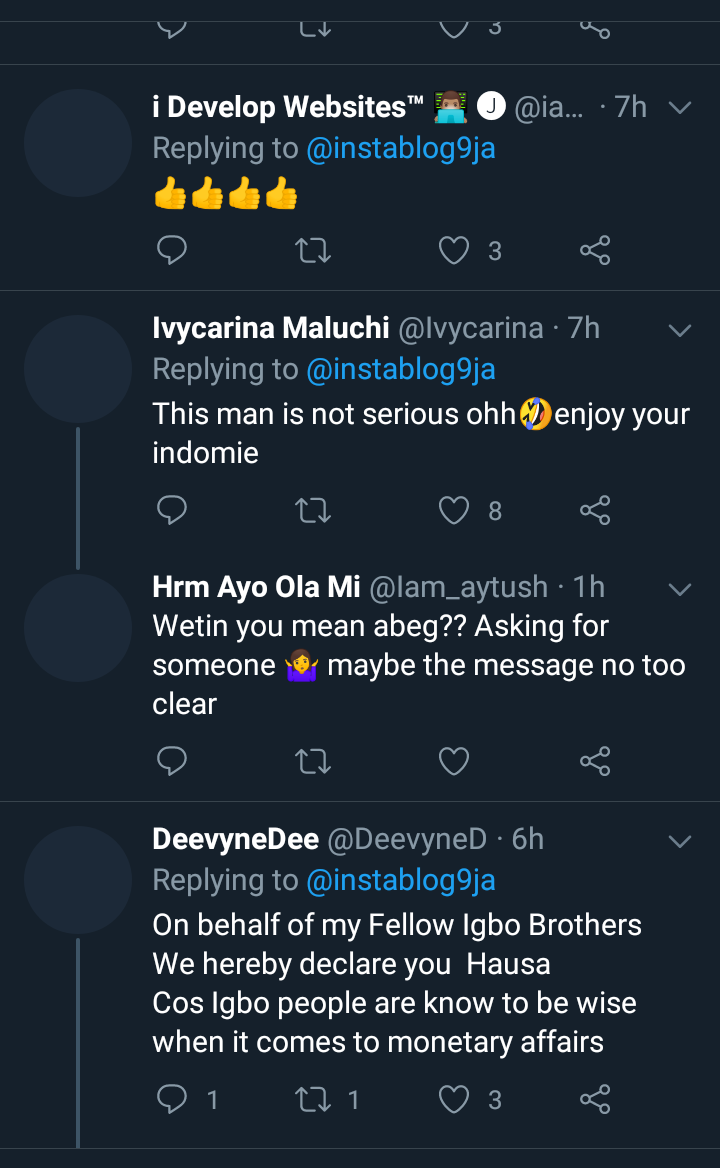Image resolution: width=720 pixels, height=1168 pixels.
Task: Reply to Hrm Ayo Ola Mi's tweet
Action: click(x=172, y=762)
